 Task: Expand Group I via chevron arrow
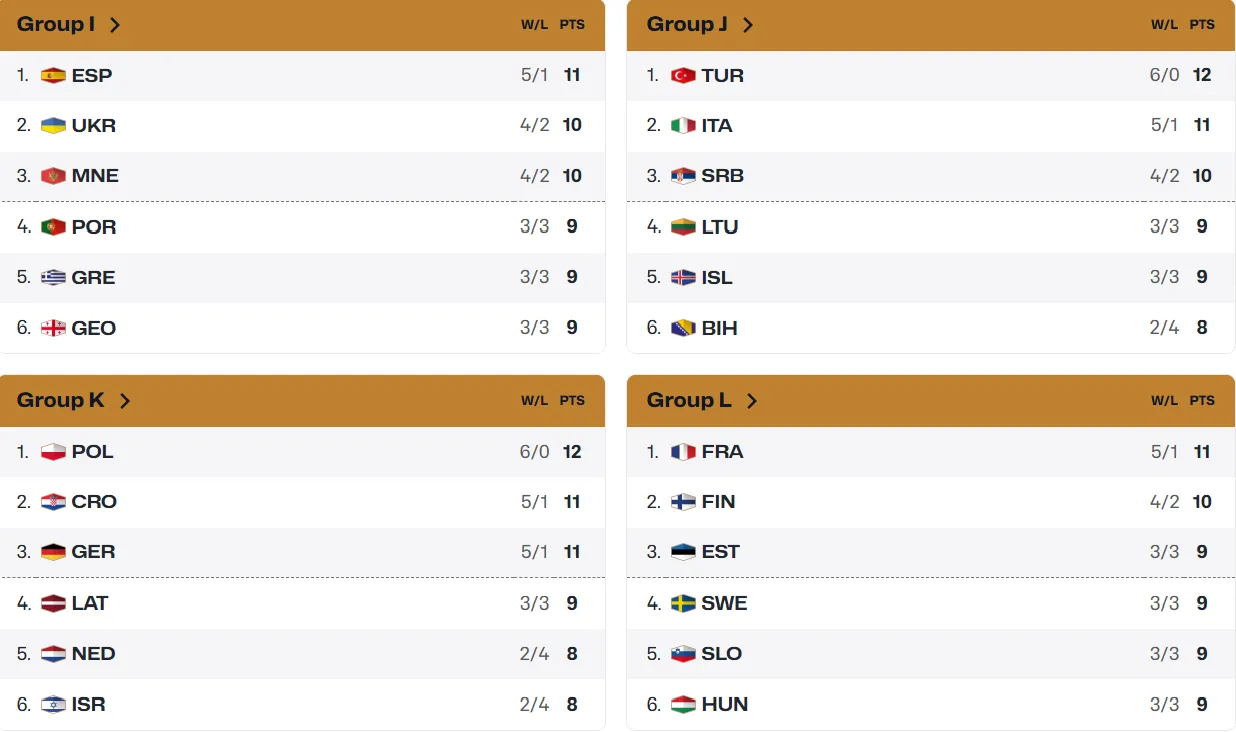[115, 25]
